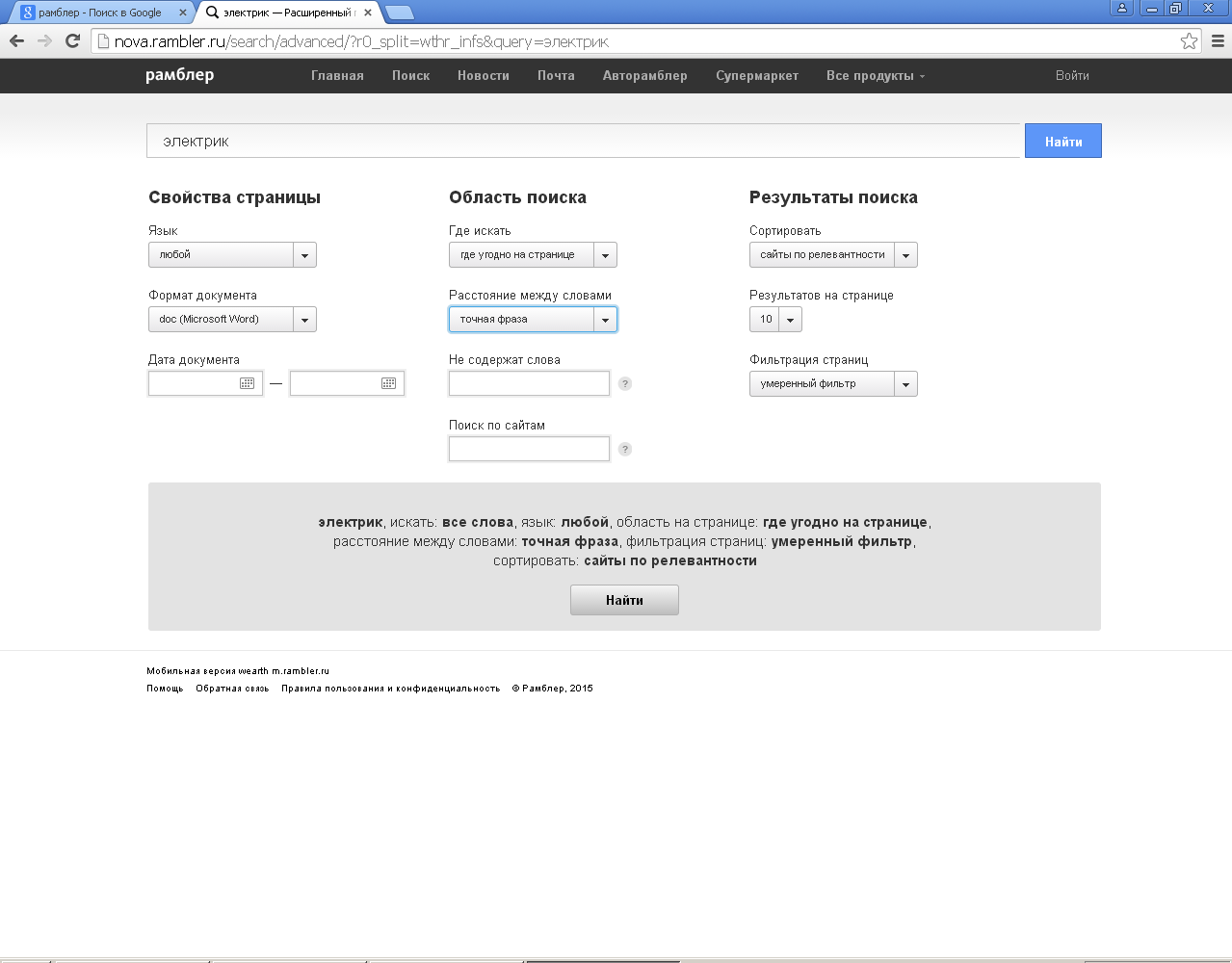Image resolution: width=1232 pixels, height=963 pixels.
Task: Open the start date calendar icon
Action: pos(248,383)
